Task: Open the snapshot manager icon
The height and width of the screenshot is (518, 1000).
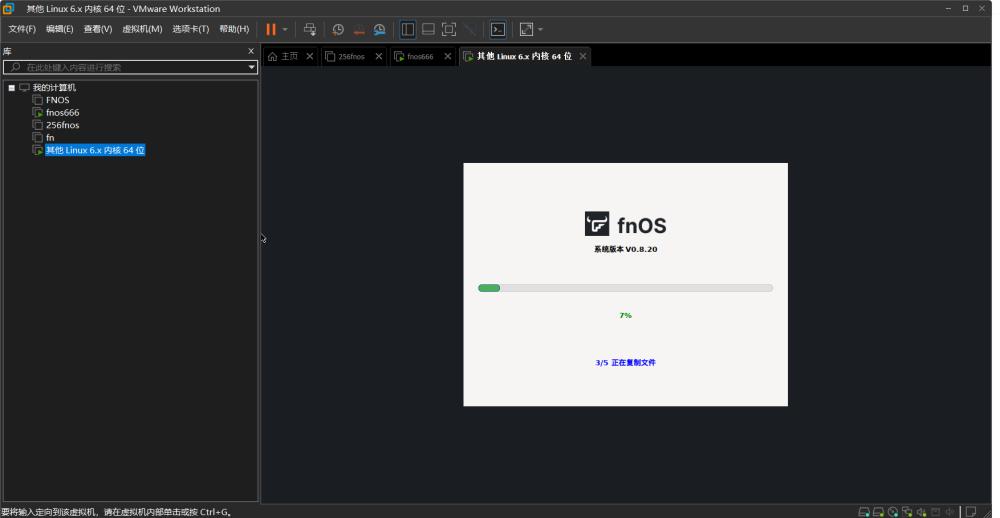Action: click(x=379, y=29)
